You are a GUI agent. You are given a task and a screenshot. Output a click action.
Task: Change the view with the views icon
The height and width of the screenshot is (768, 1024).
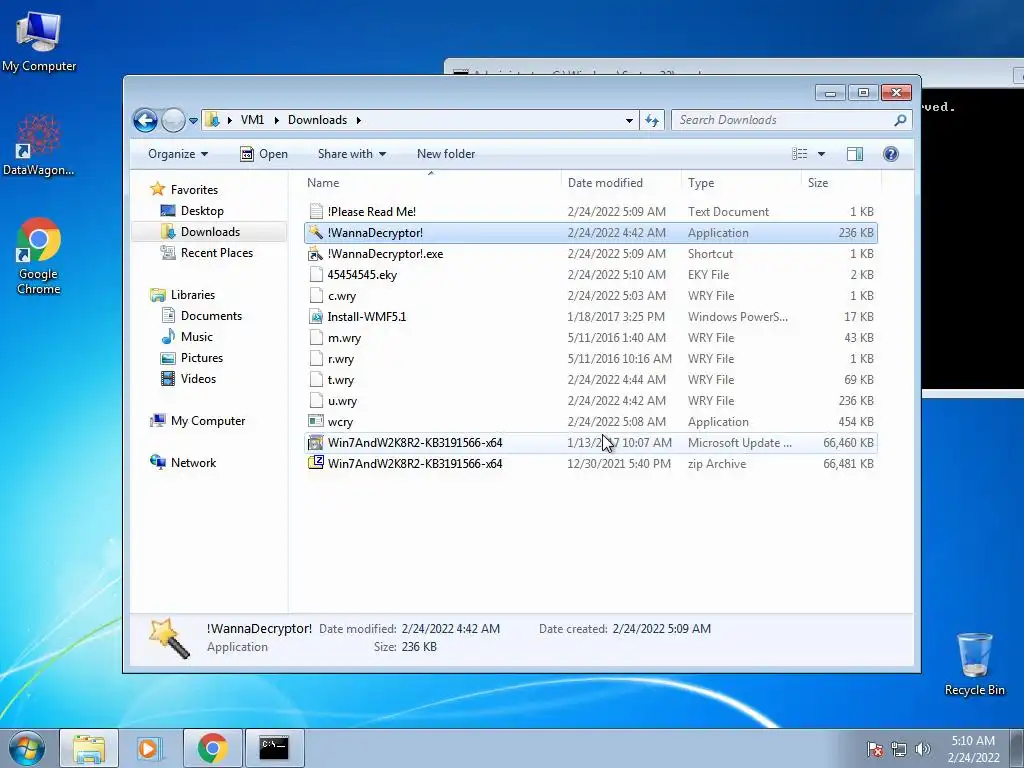800,154
